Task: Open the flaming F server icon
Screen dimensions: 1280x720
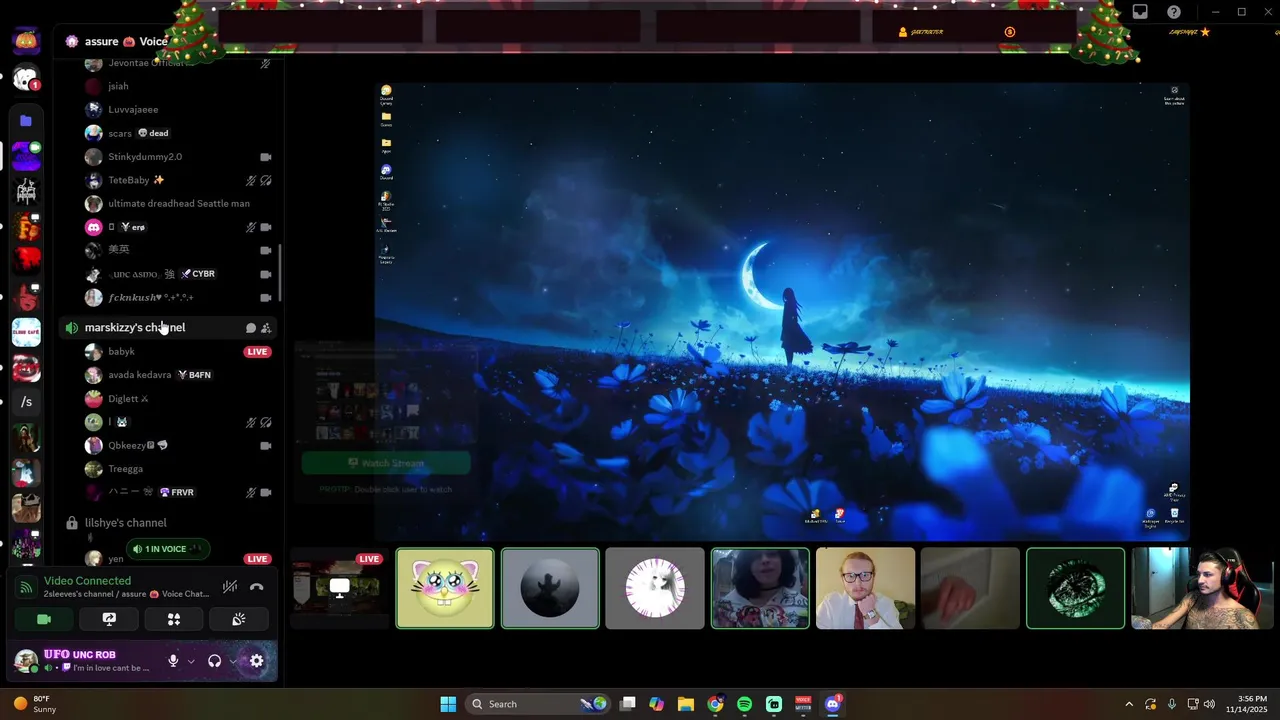Action: pos(26,227)
